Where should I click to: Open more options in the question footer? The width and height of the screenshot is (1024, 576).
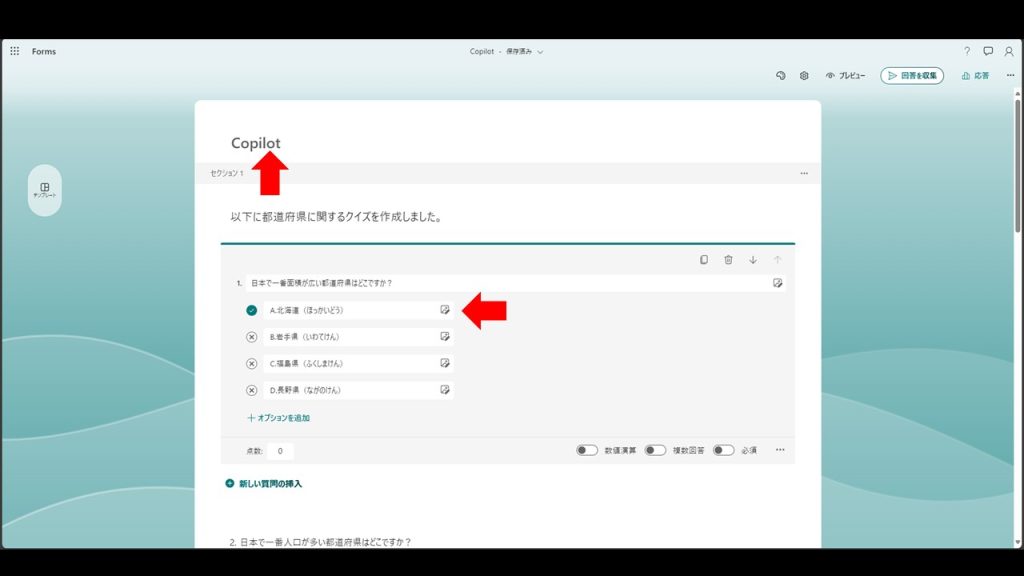[x=780, y=450]
